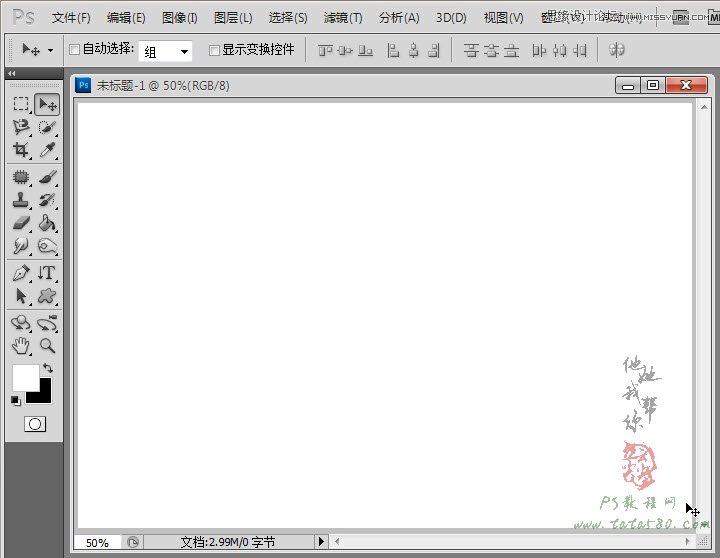Select the Spot Healing Brush tool

21,177
